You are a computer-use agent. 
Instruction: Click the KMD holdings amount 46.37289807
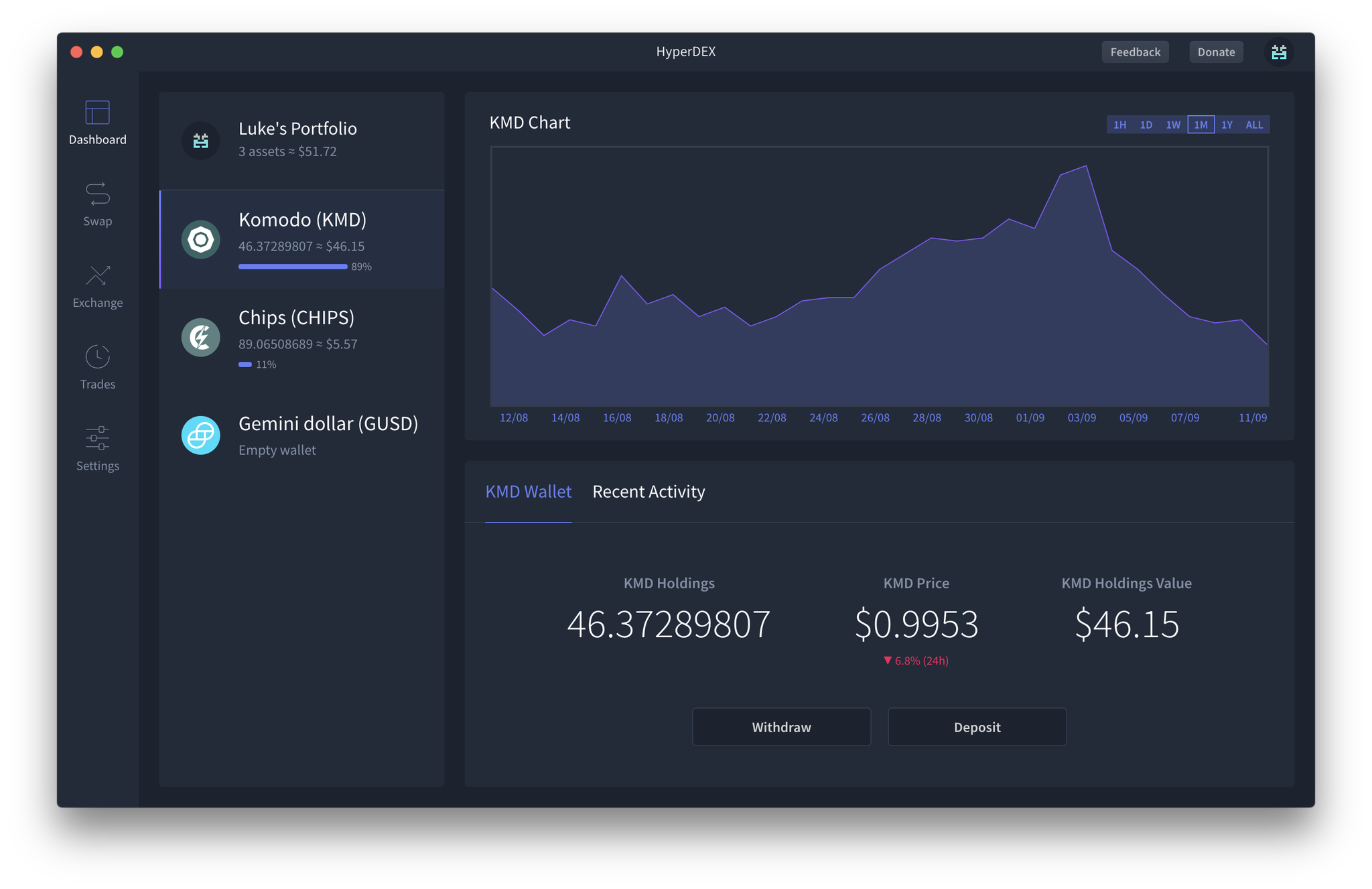point(669,624)
